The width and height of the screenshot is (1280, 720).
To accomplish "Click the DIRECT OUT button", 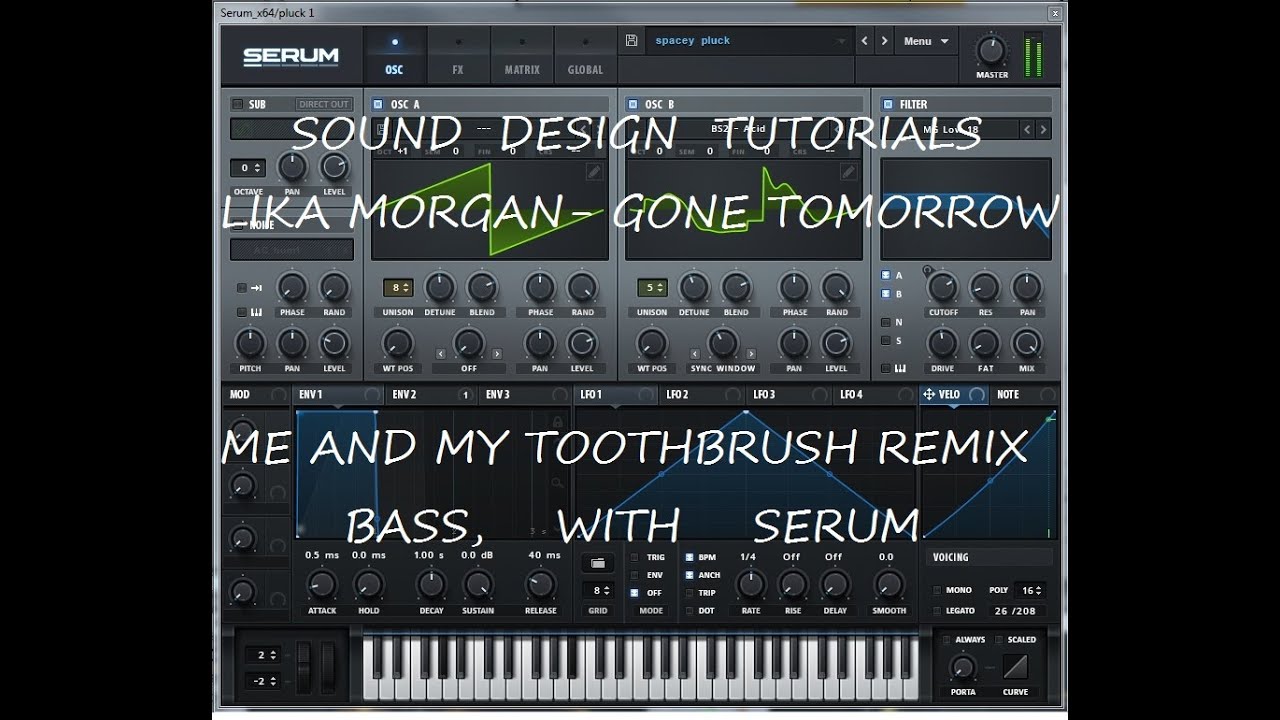I will 324,104.
